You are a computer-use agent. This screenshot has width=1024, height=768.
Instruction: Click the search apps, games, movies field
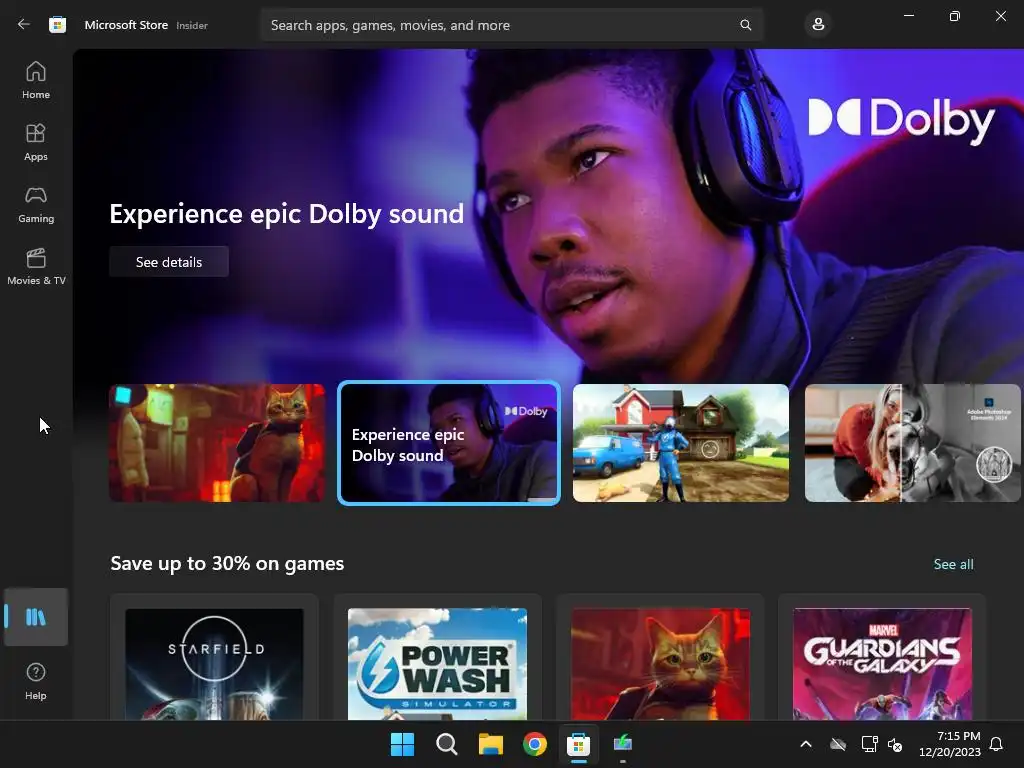tap(512, 25)
